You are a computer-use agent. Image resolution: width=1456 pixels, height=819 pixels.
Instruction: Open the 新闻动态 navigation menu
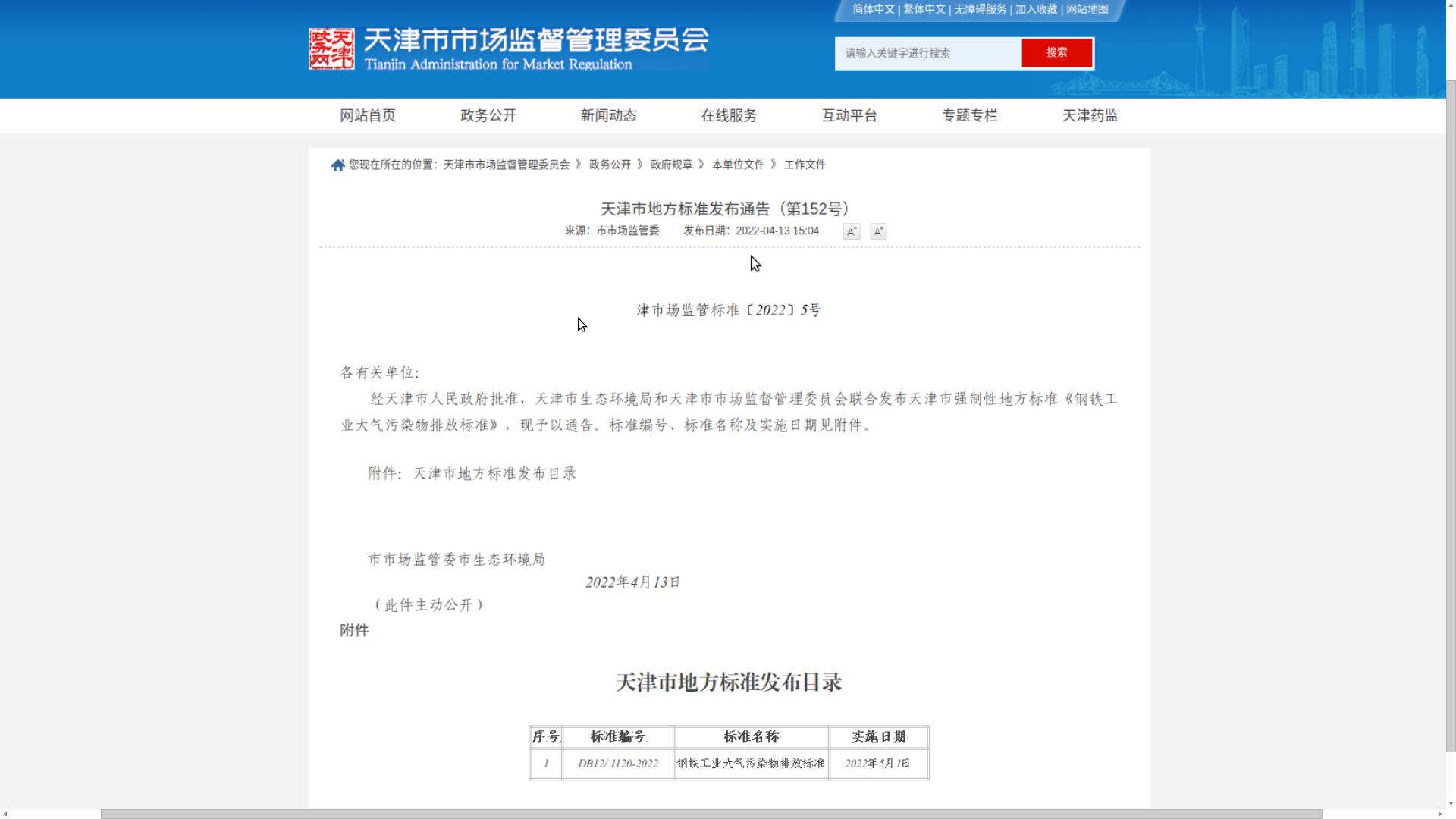[608, 116]
